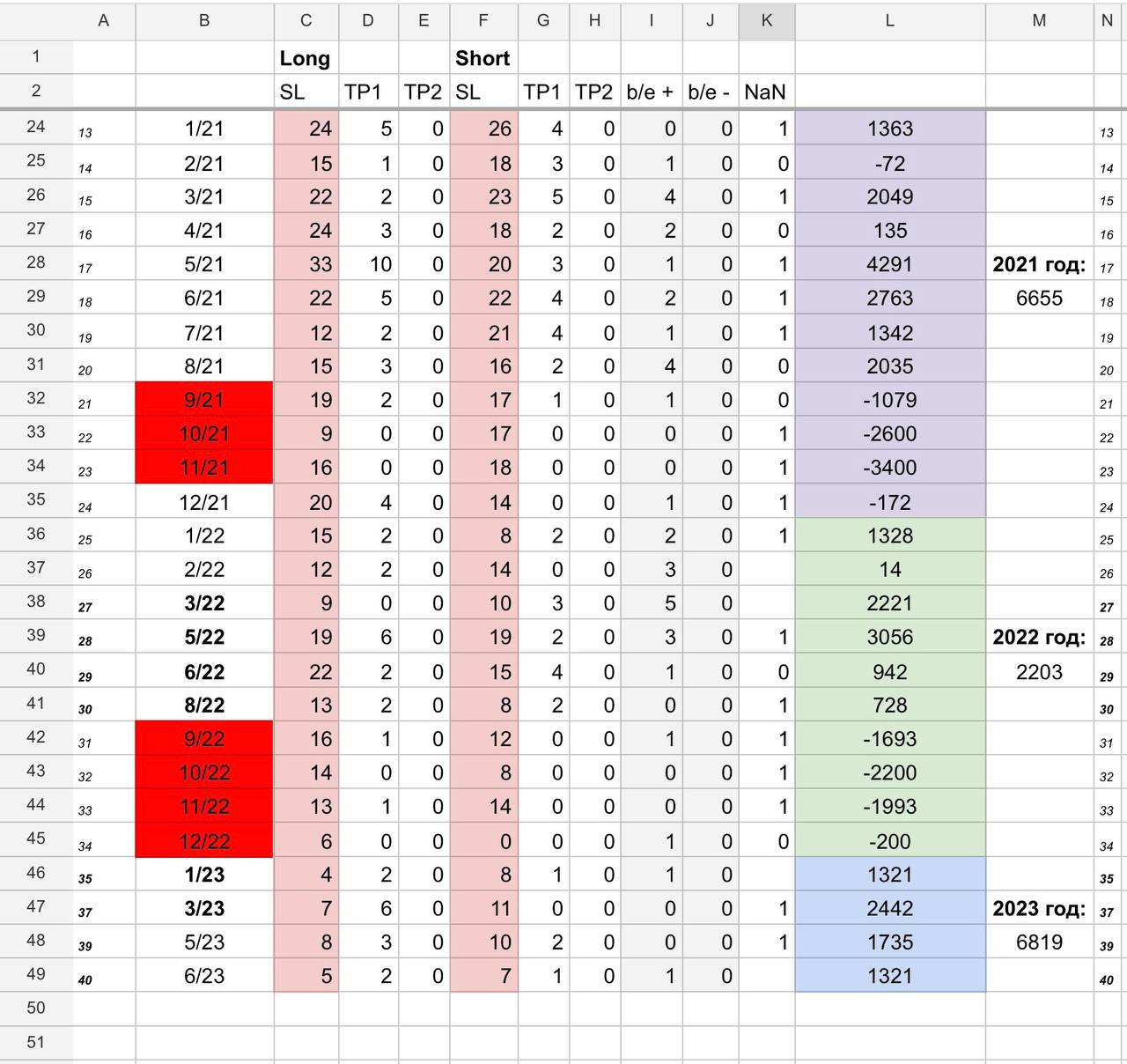Screen dimensions: 1127x1064
Task: Select the result cell showing -72
Action: 890,164
